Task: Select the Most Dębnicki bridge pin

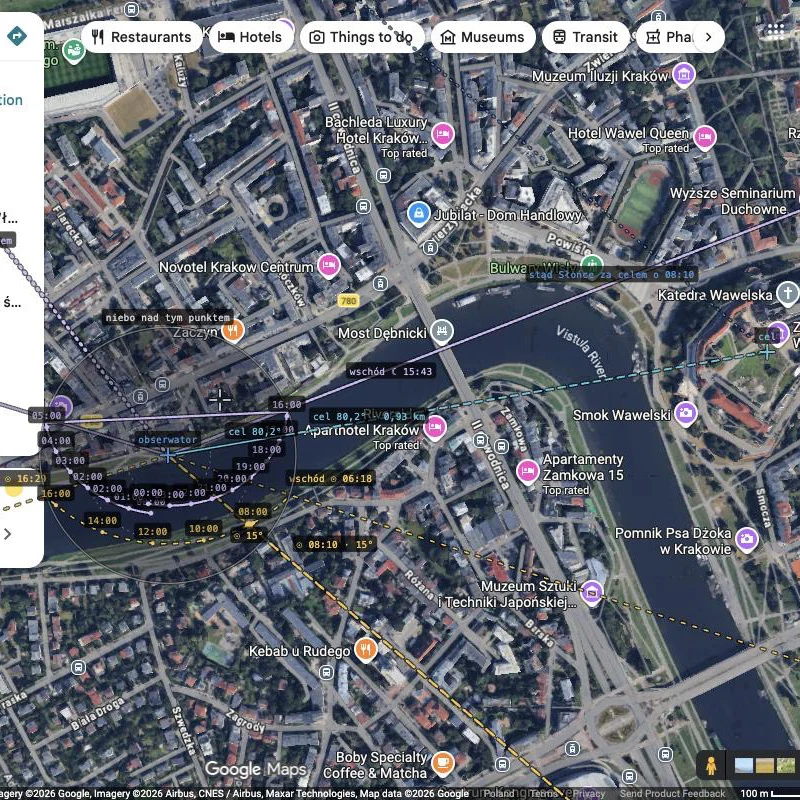Action: pyautogui.click(x=442, y=331)
